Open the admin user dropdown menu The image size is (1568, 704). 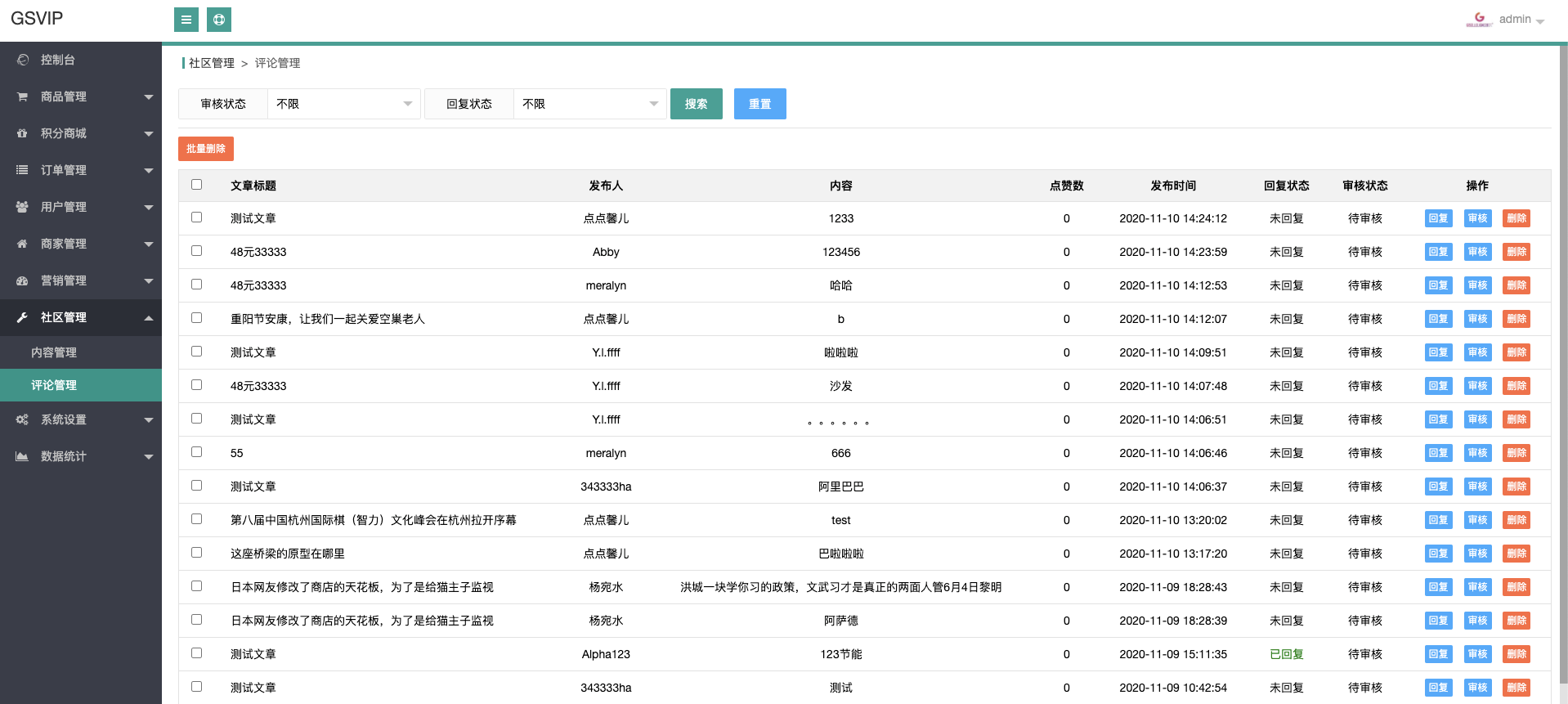pos(1521,20)
